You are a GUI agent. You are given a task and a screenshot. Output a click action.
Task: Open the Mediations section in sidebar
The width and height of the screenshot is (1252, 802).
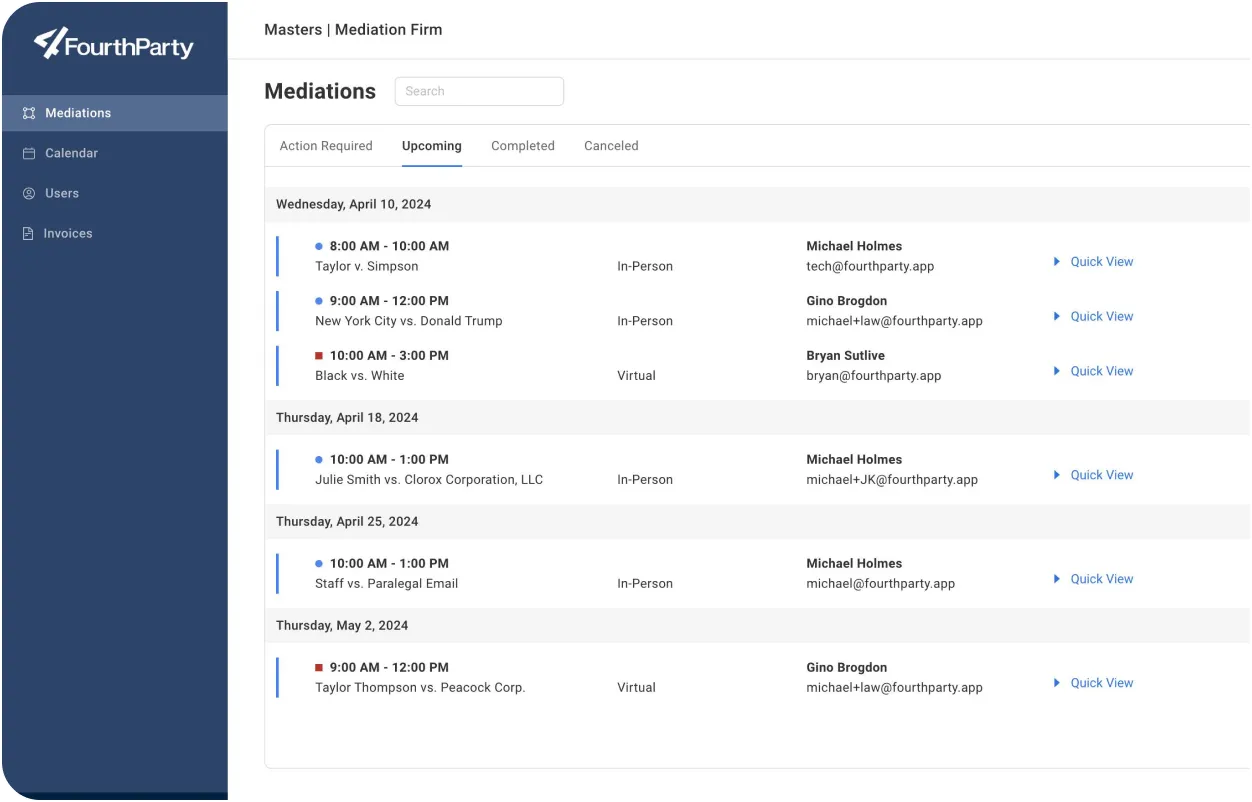coord(78,113)
